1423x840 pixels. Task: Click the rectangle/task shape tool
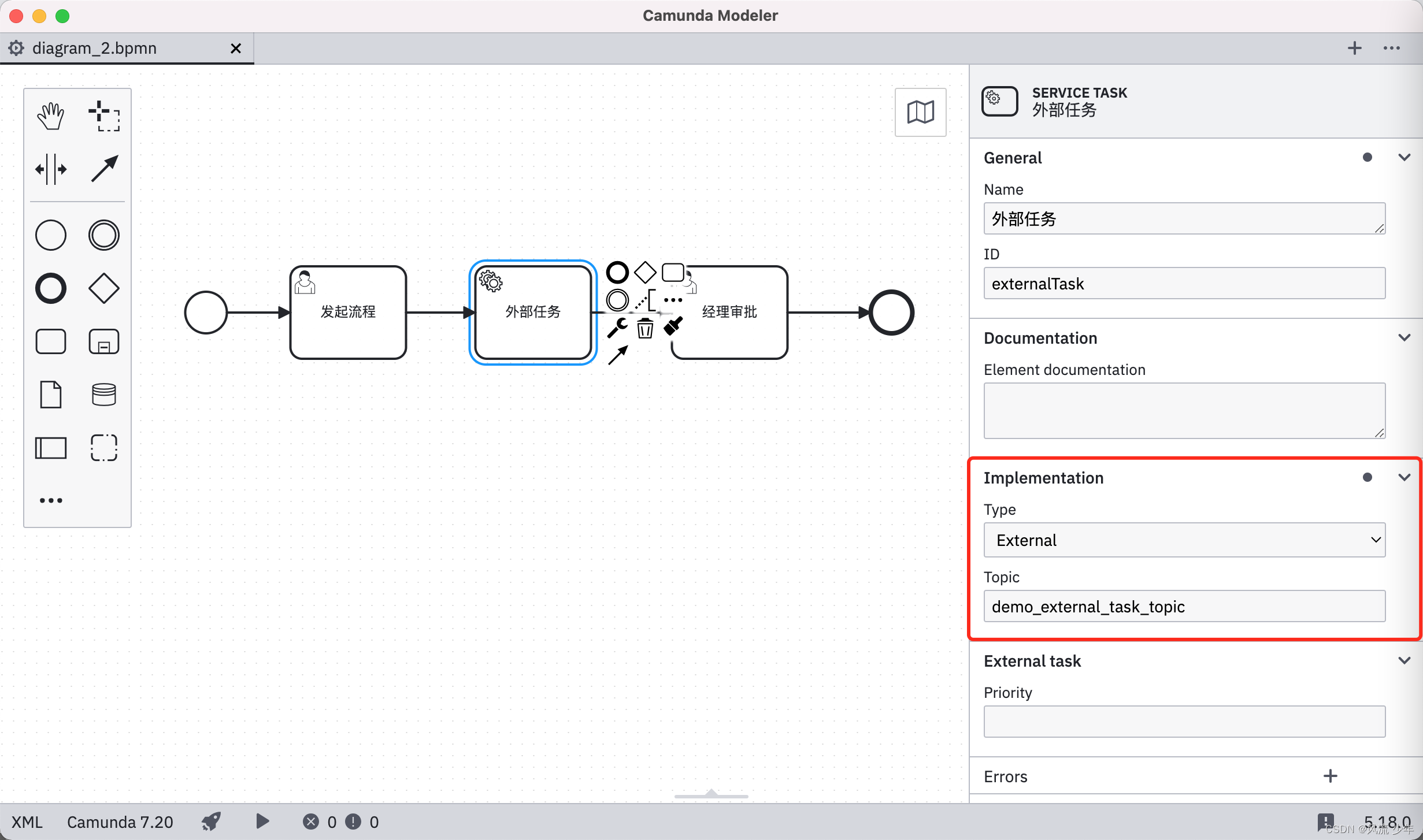point(52,340)
